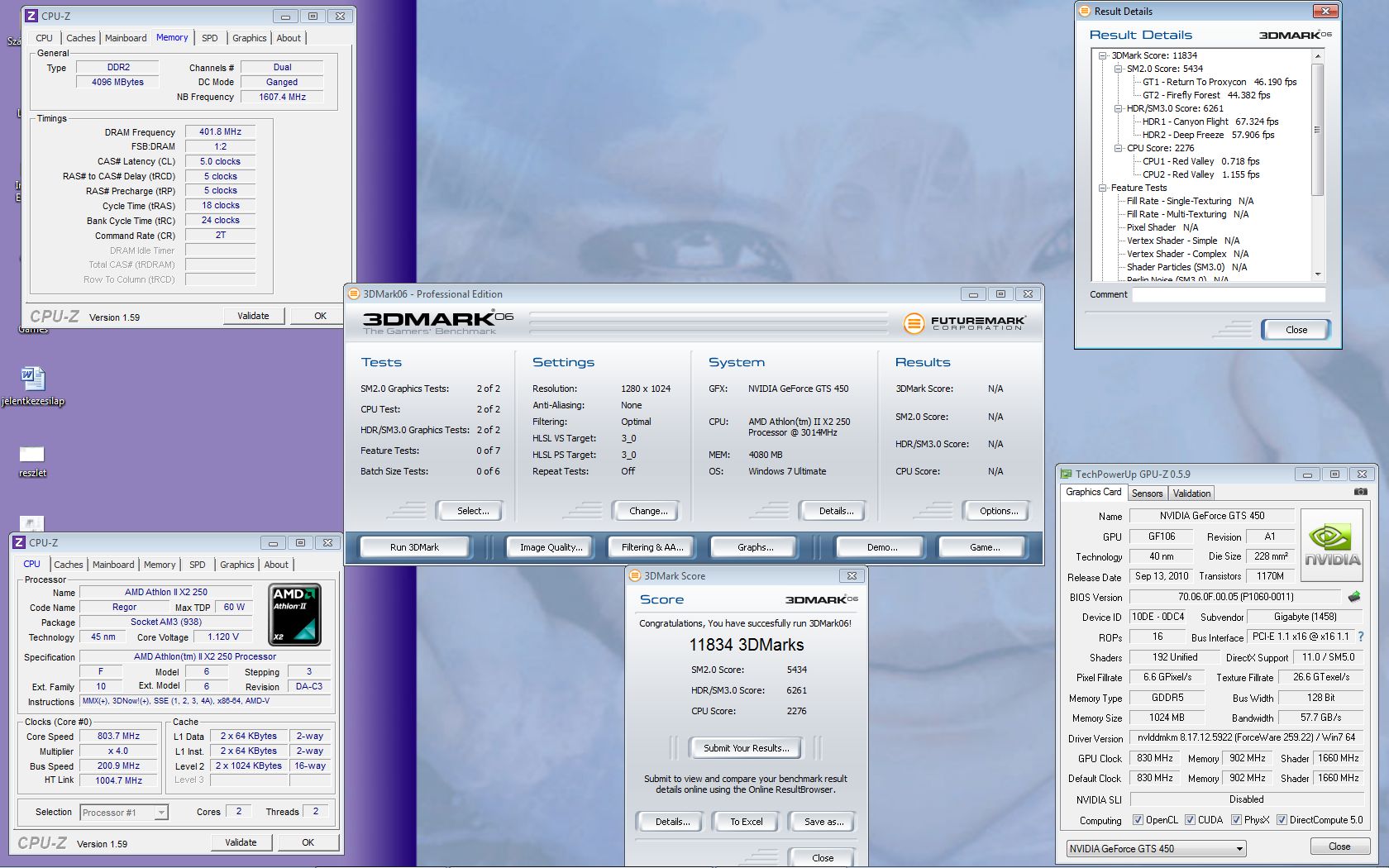Screen dimensions: 1389x868
Task: Open About tab in the top CPU-Z window
Action: point(289,38)
